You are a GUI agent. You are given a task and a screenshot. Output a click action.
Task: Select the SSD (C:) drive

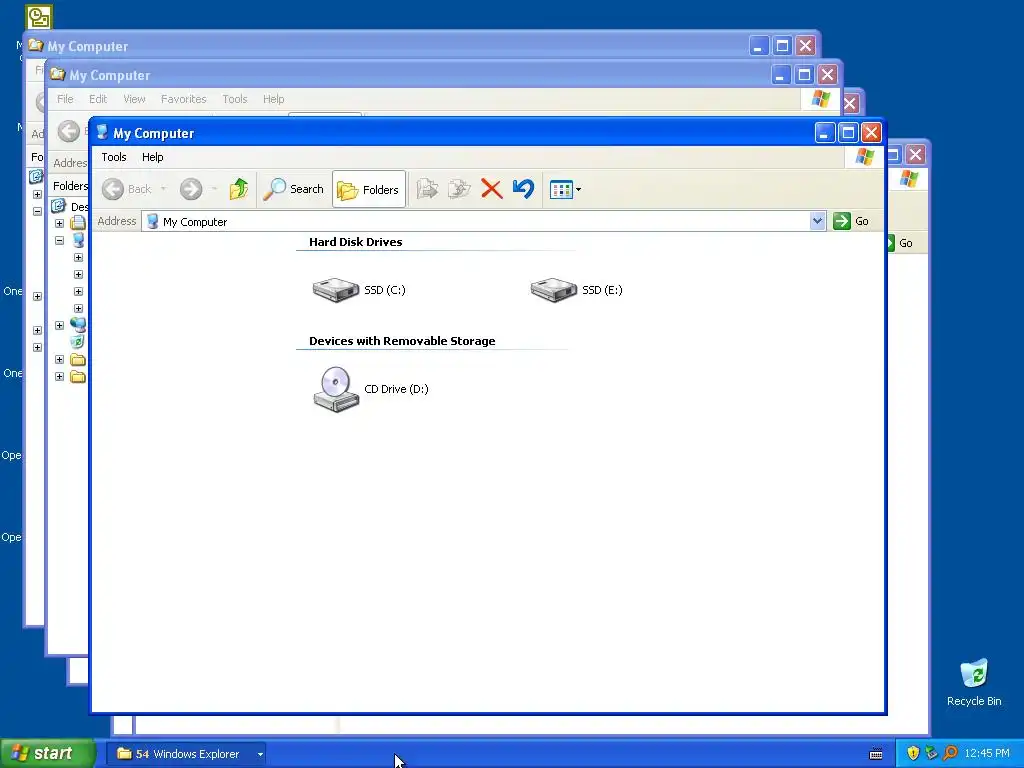[x=359, y=290]
